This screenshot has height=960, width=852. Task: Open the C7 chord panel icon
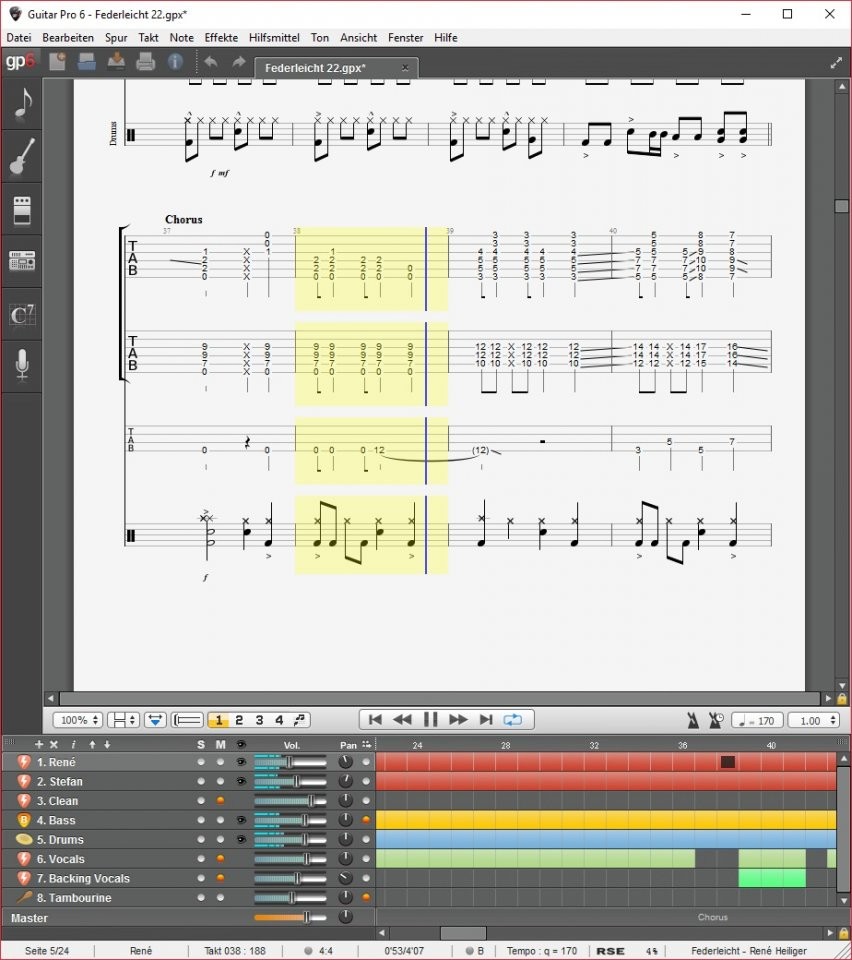[x=23, y=315]
